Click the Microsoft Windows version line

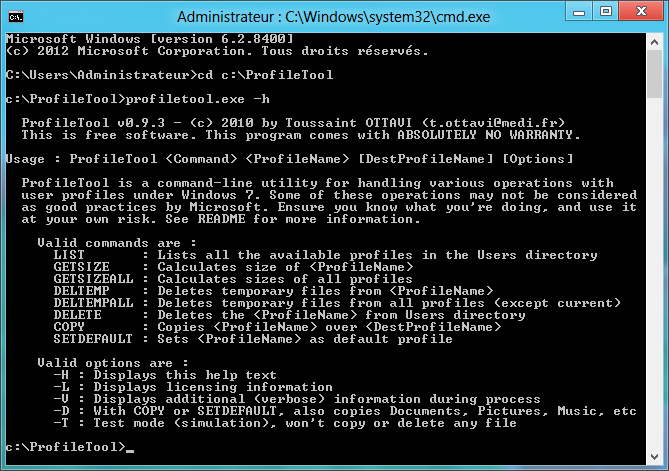(150, 39)
